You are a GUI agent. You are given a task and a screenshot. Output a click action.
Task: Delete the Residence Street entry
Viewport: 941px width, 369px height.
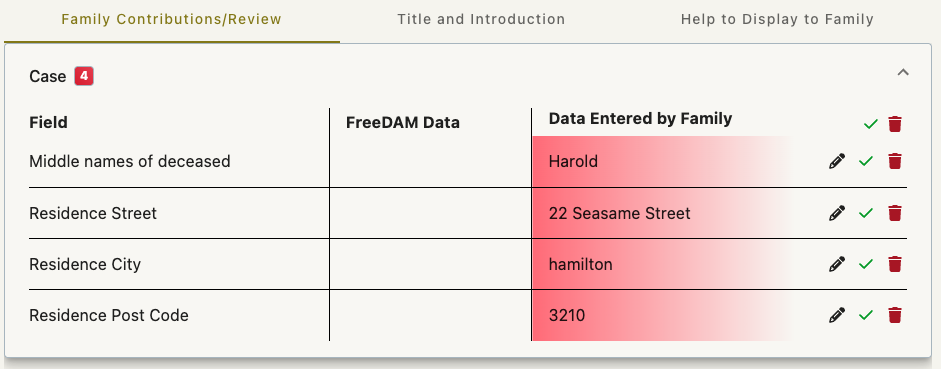(895, 213)
